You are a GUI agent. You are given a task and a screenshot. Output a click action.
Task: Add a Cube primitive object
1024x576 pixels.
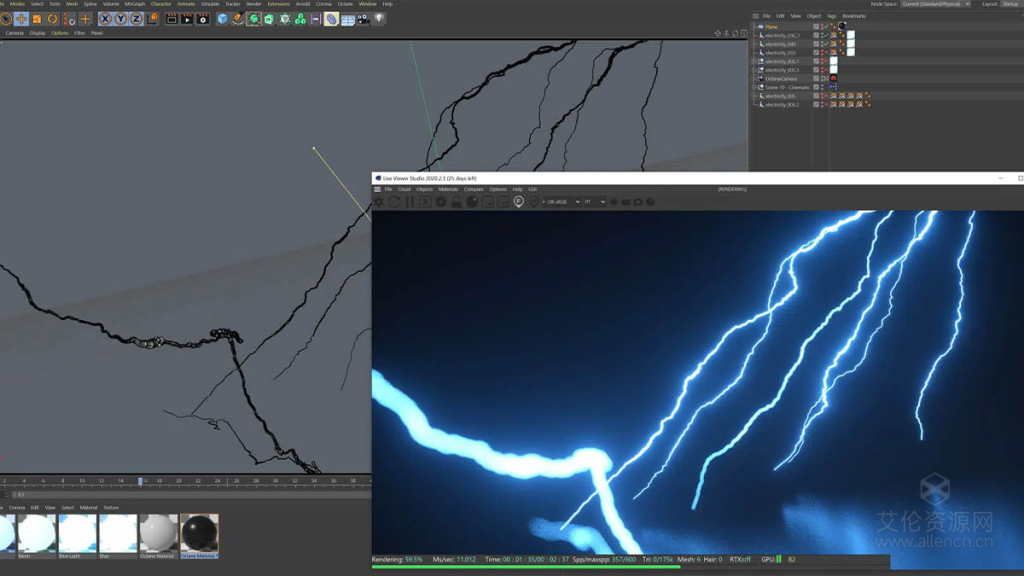pyautogui.click(x=223, y=19)
